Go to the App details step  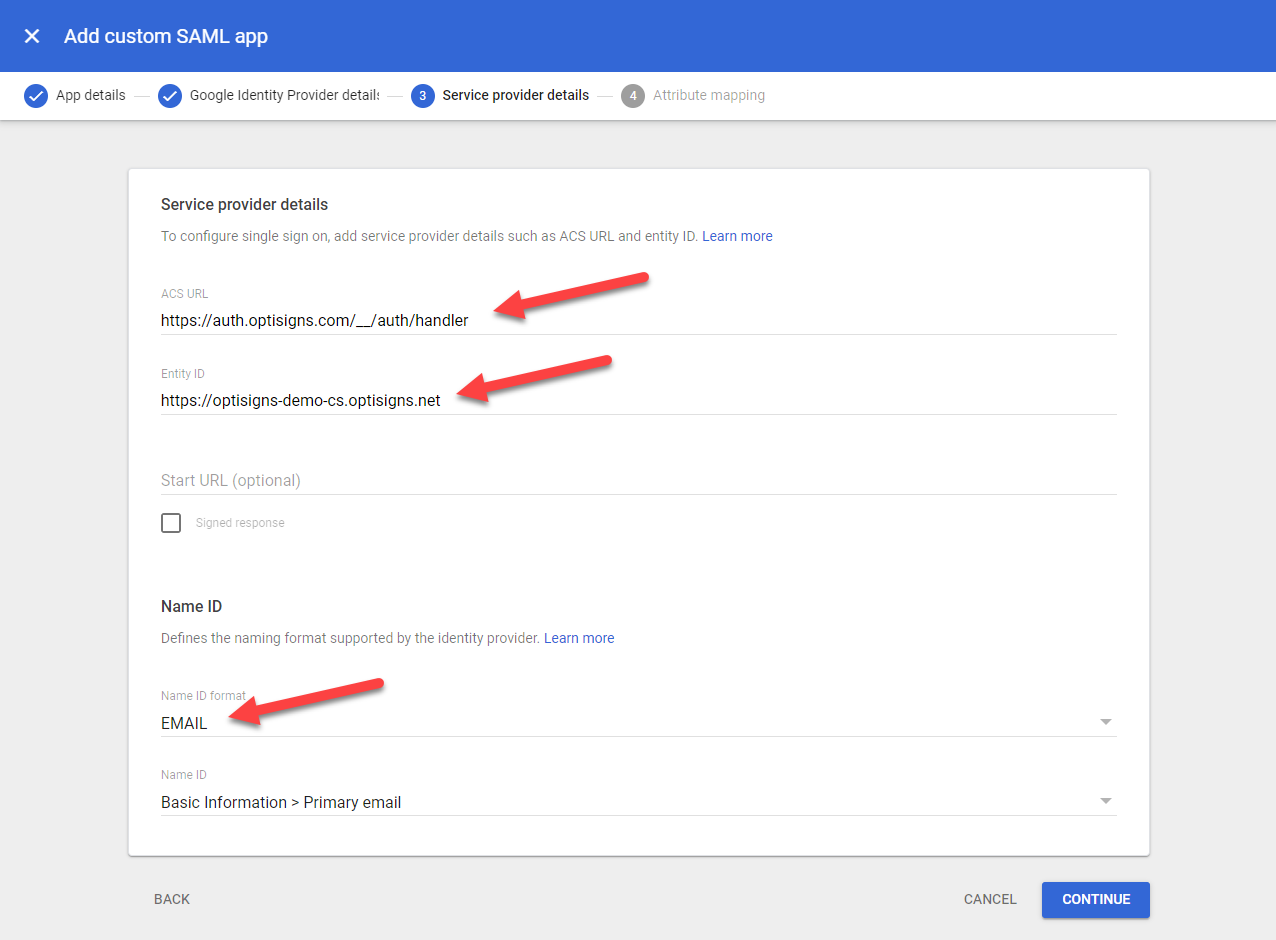pos(90,96)
